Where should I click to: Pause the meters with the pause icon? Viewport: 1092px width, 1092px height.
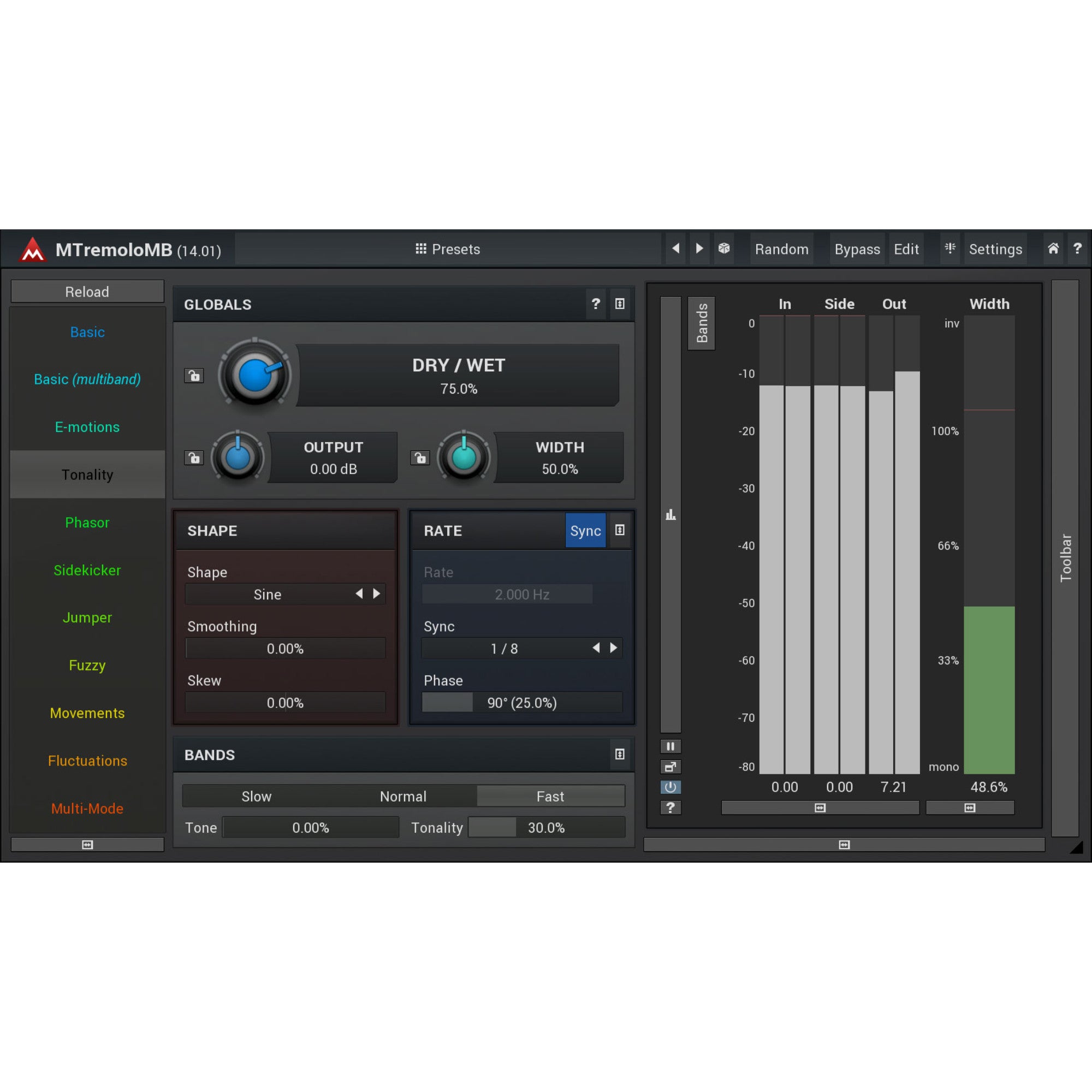[671, 746]
